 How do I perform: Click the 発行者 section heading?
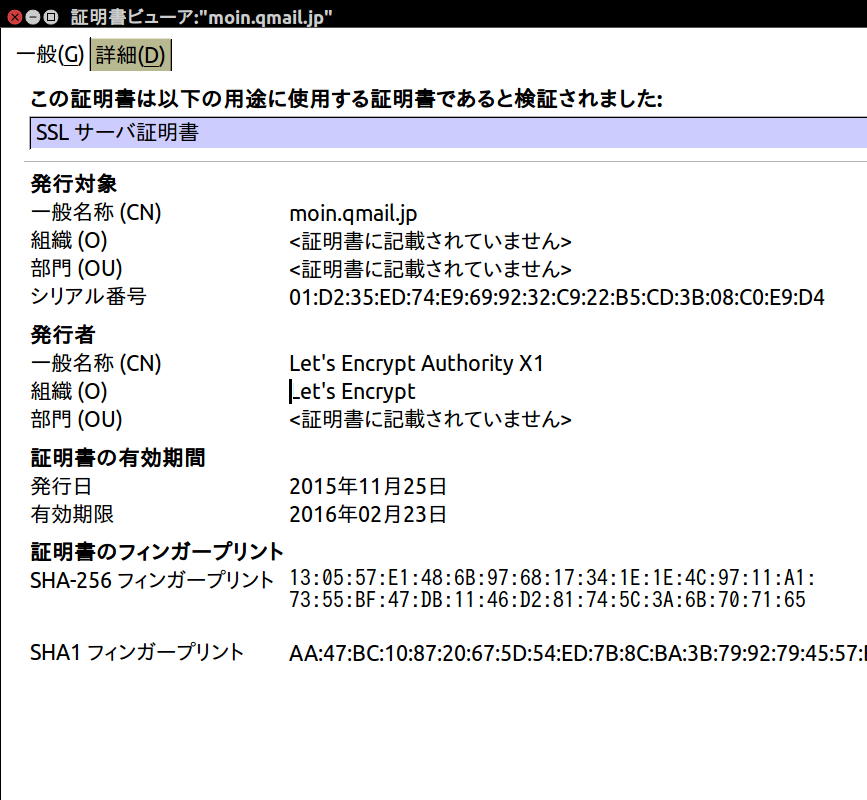tap(63, 335)
